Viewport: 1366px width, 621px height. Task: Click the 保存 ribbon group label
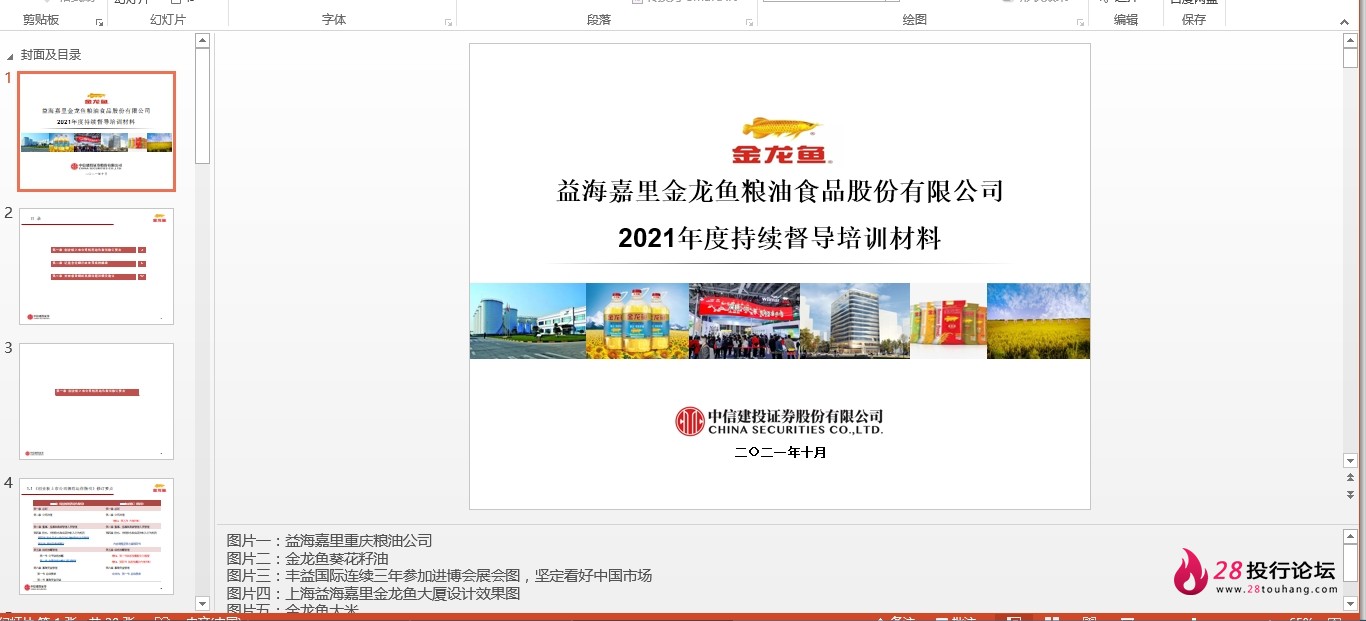[1193, 20]
